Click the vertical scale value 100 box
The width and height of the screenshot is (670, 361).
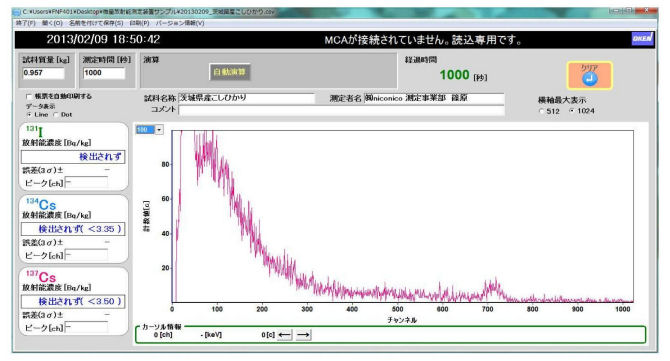pos(145,129)
